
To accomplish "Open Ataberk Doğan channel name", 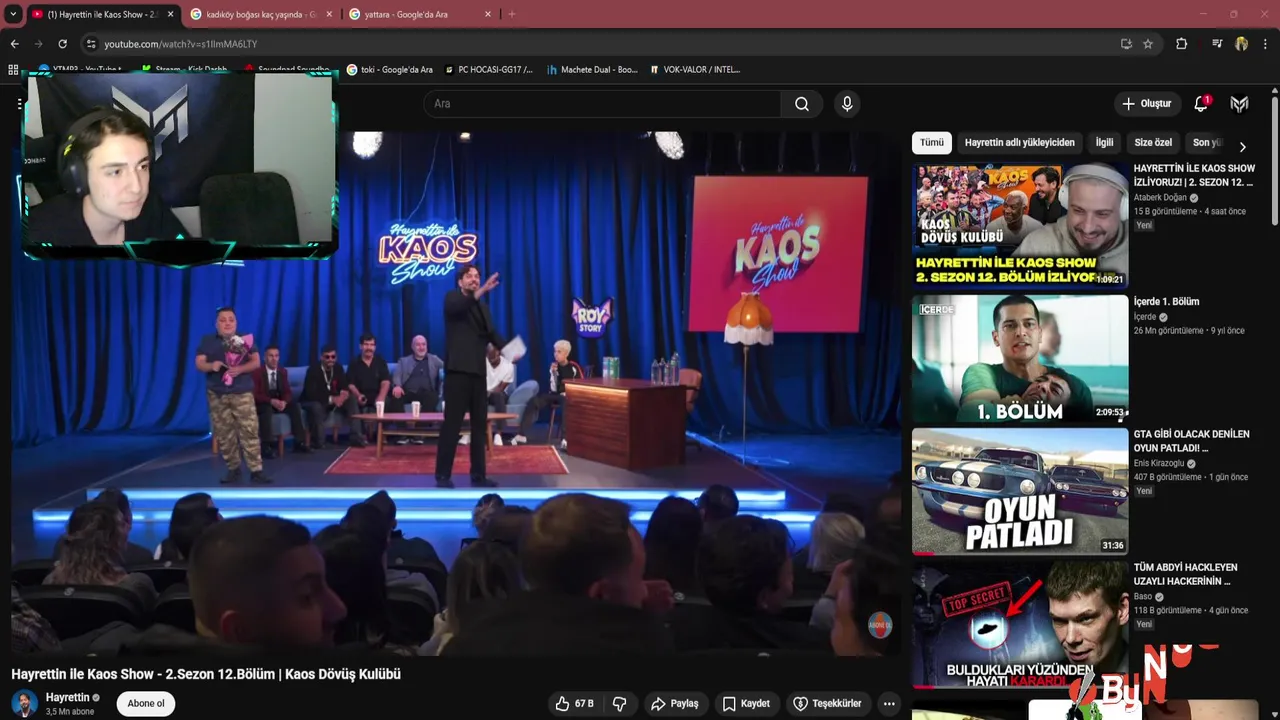I will (x=1160, y=198).
